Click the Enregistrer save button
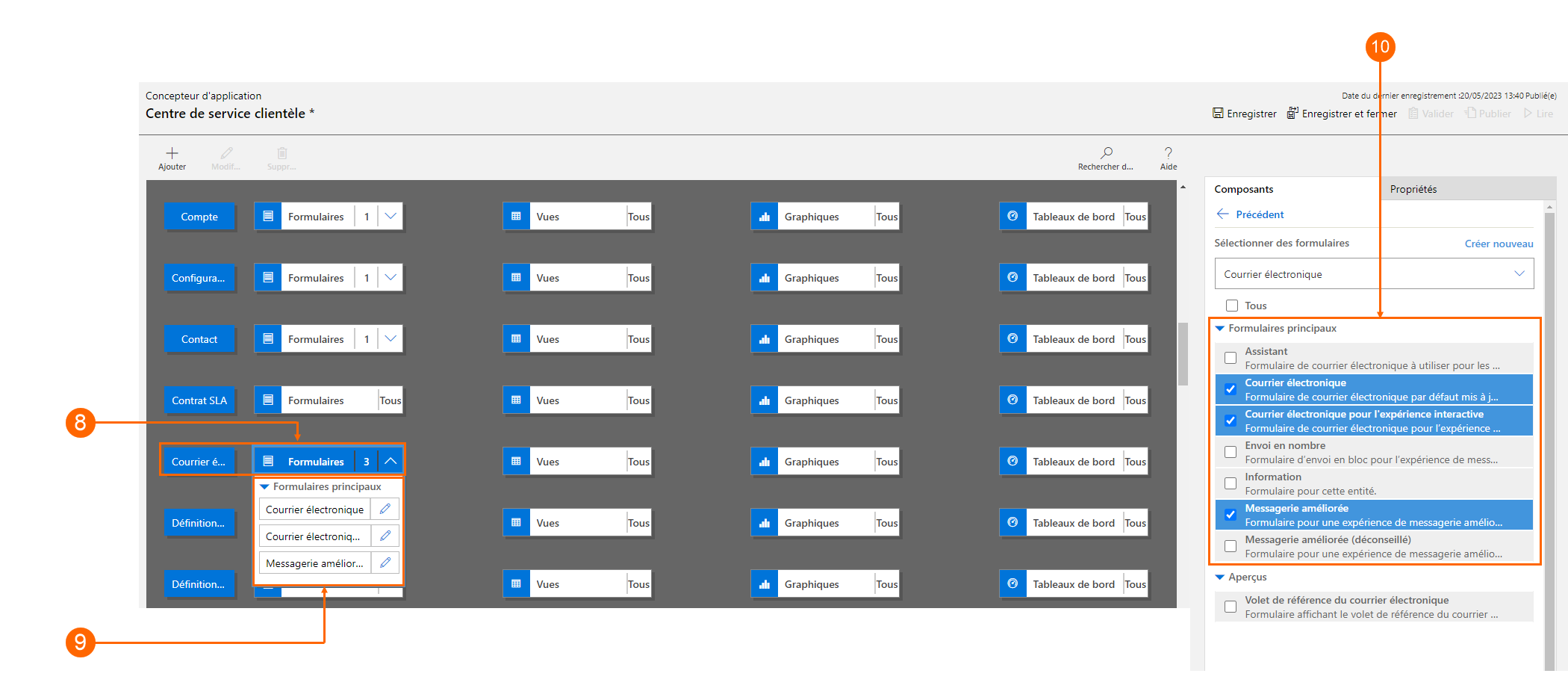This screenshot has height=700, width=1568. pyautogui.click(x=1245, y=114)
